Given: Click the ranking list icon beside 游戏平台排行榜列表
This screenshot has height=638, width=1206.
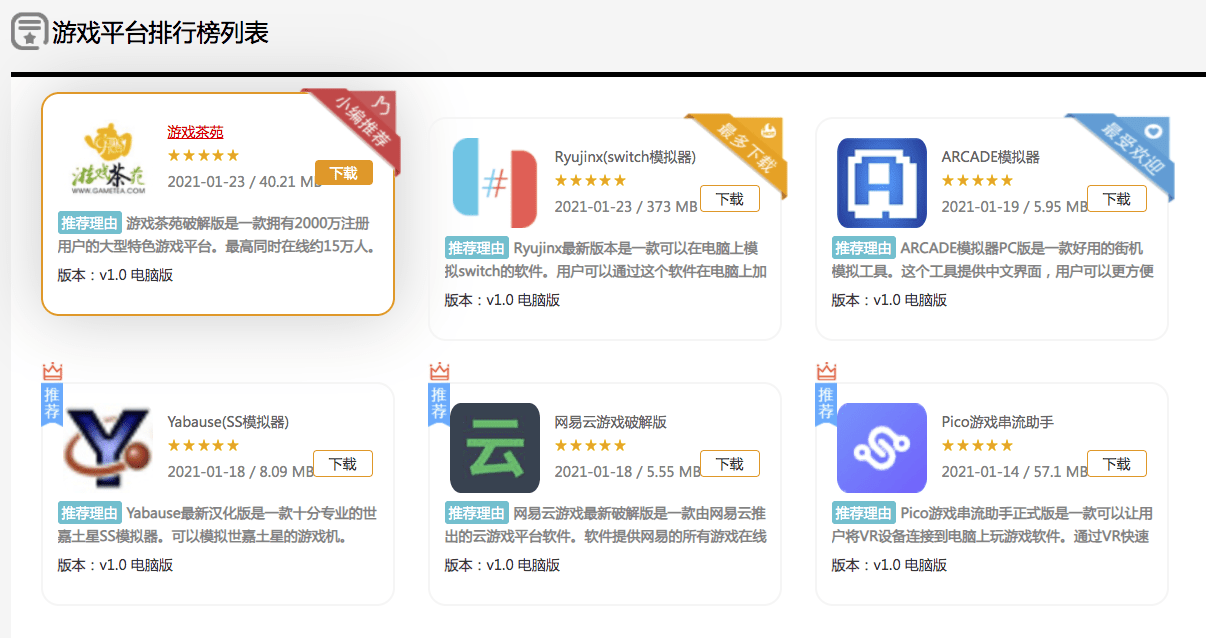Looking at the screenshot, I should (x=29, y=31).
